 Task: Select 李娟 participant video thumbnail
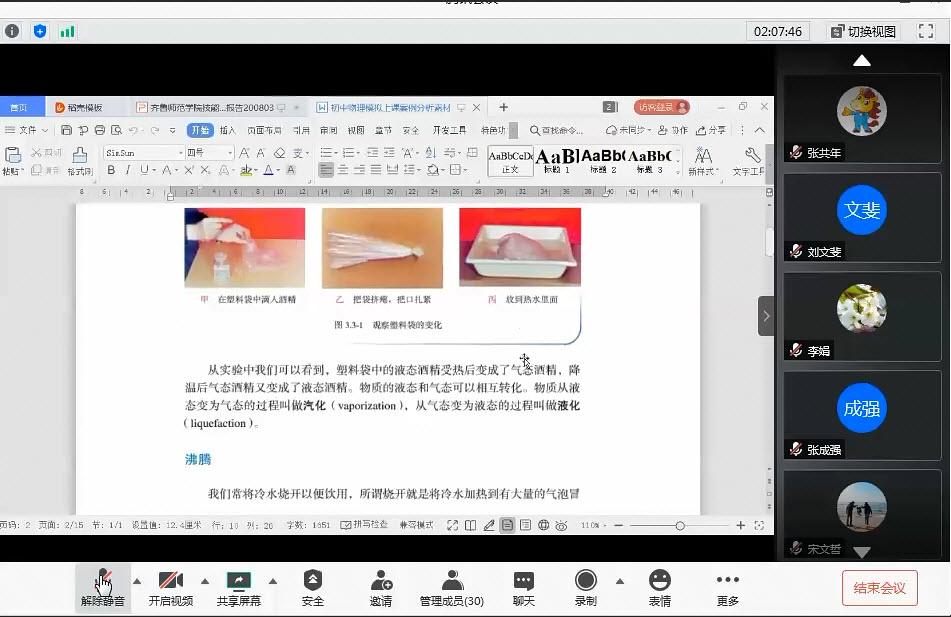click(x=861, y=316)
